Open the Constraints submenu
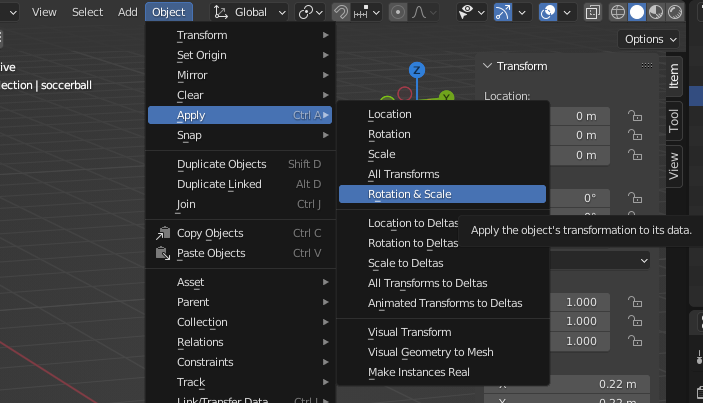703x403 pixels. [x=240, y=362]
